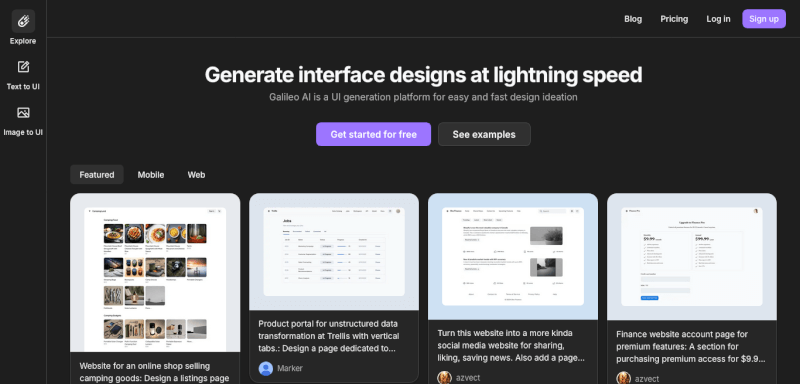
Task: Click azvect avatar under Finance website card
Action: [623, 378]
